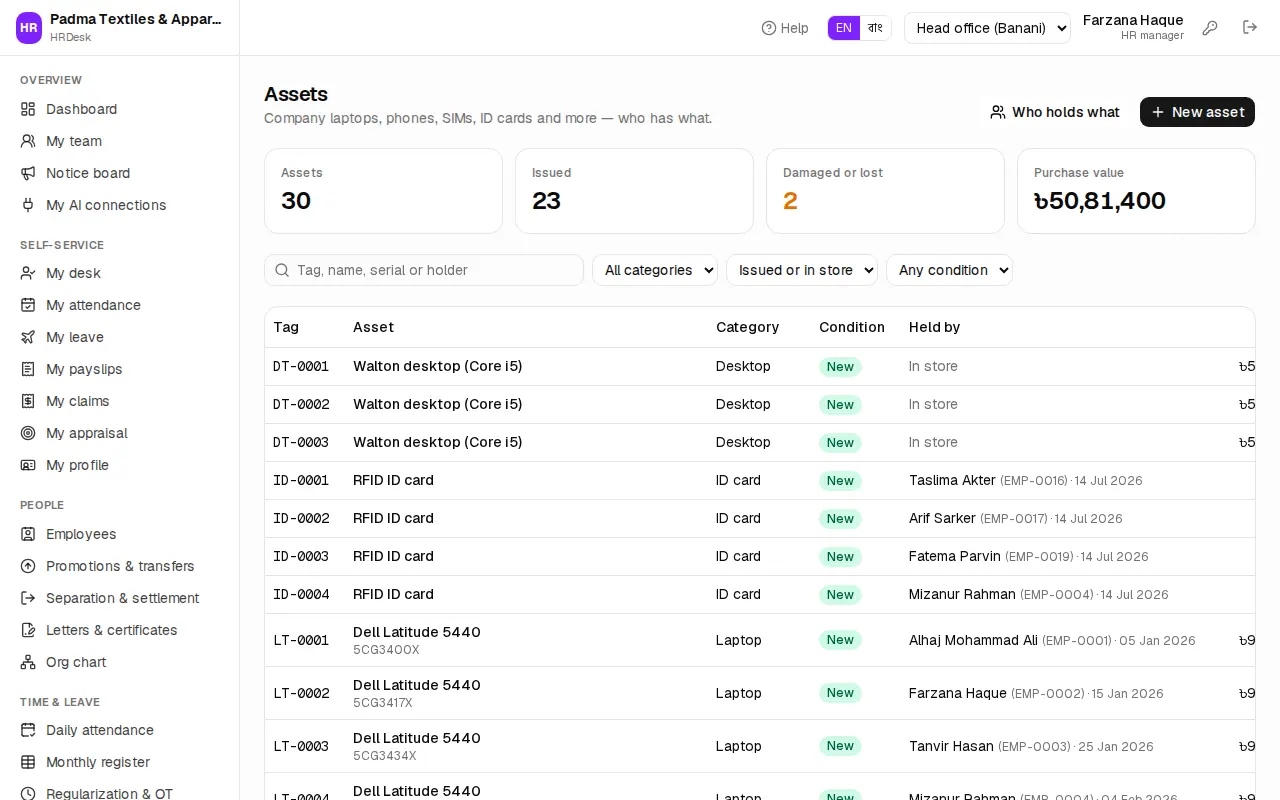
Task: Focus the tag, name, serial search field
Action: [x=424, y=270]
